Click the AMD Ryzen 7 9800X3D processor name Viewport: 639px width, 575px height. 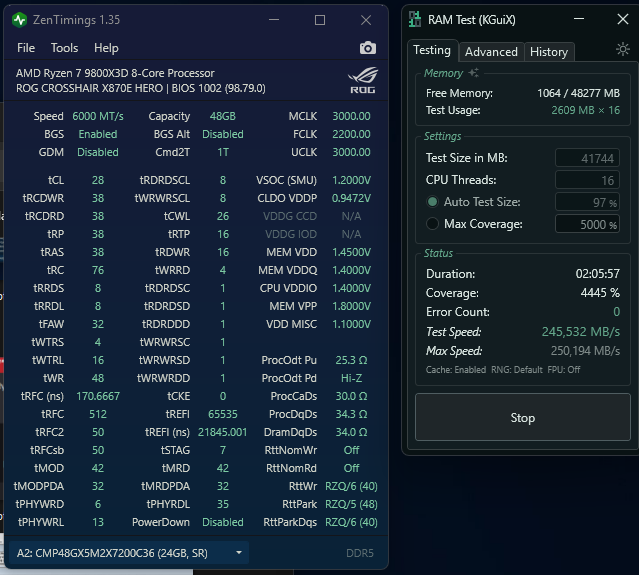[x=115, y=73]
